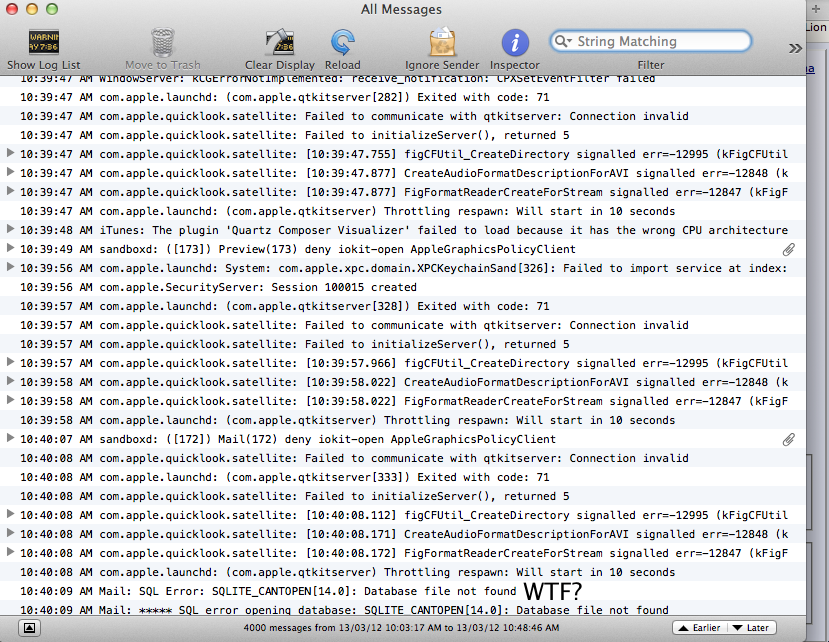Go to Earlier messages
Image resolution: width=829 pixels, height=642 pixels.
(700, 628)
